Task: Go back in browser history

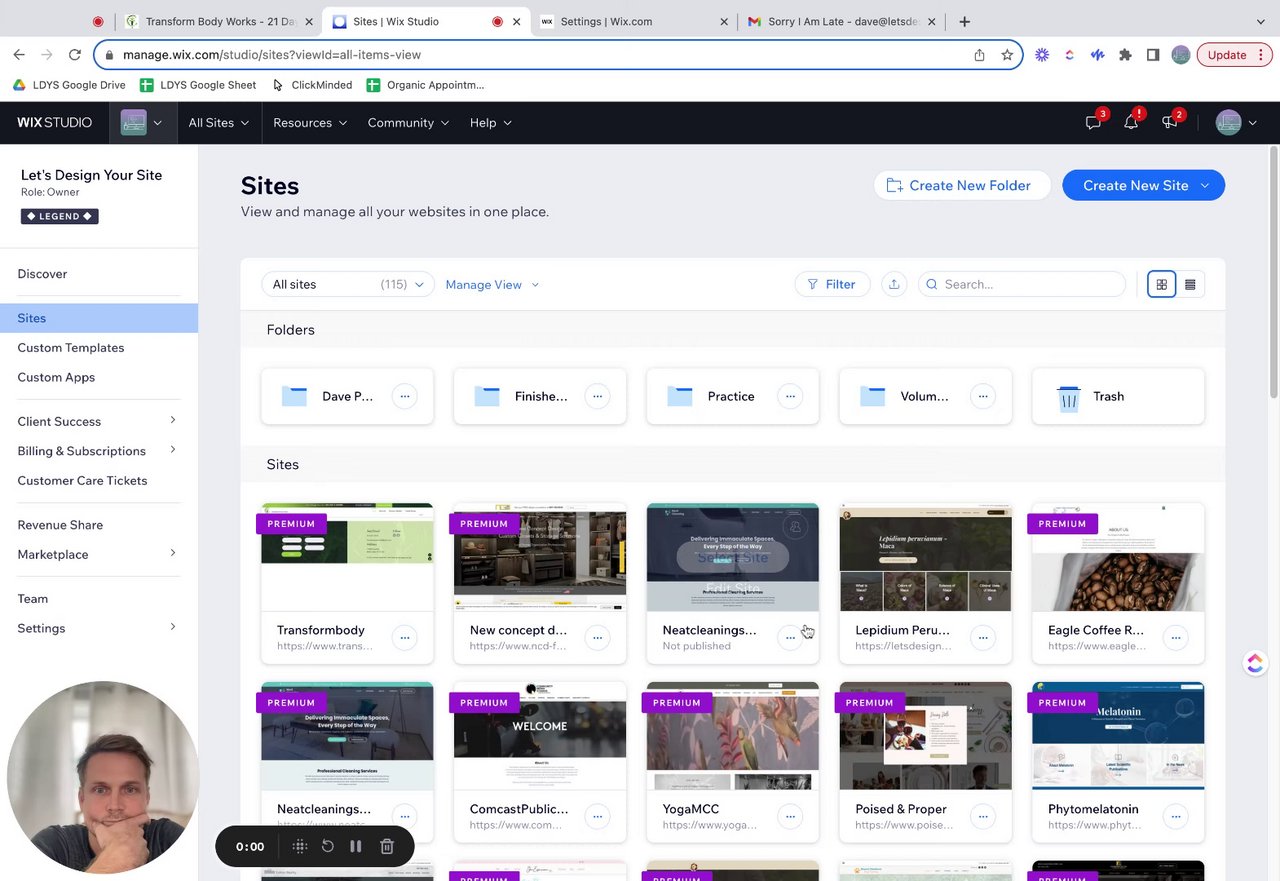Action: coord(19,55)
